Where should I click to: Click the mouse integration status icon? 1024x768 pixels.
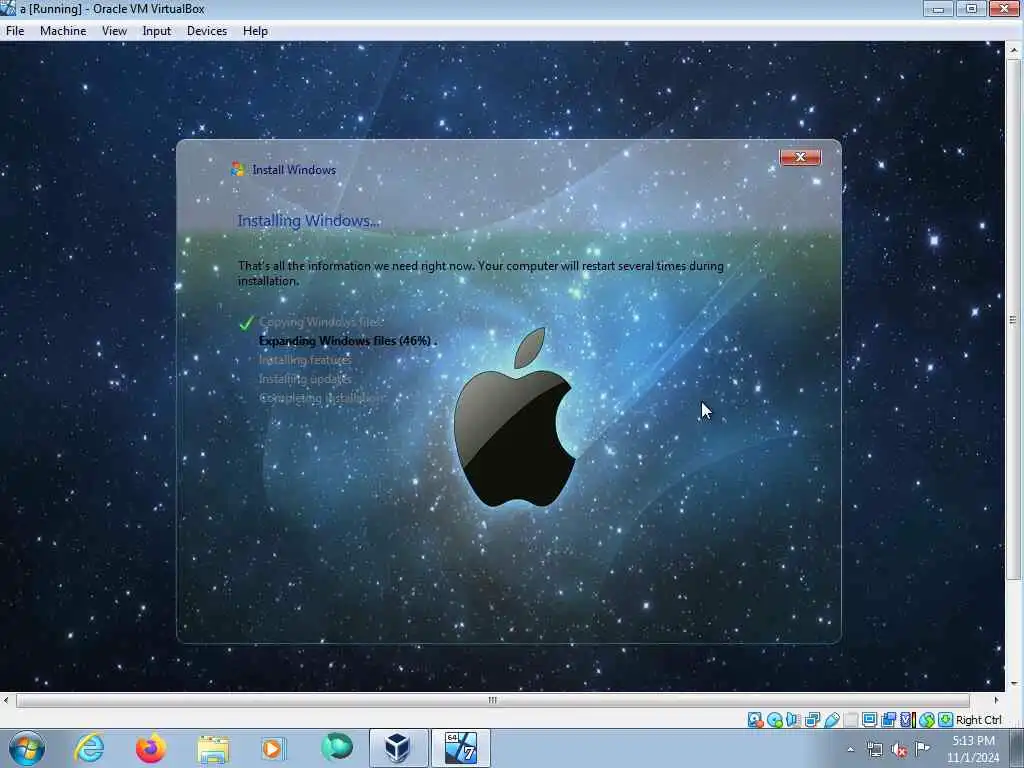[x=927, y=720]
